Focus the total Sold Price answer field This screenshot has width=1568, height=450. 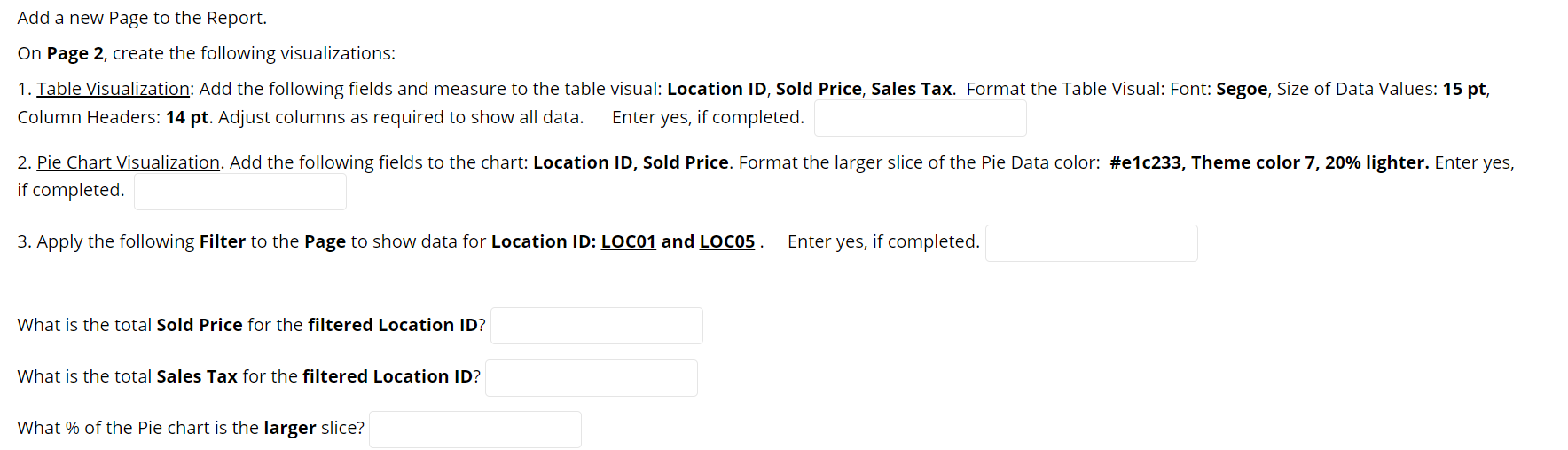(x=596, y=326)
